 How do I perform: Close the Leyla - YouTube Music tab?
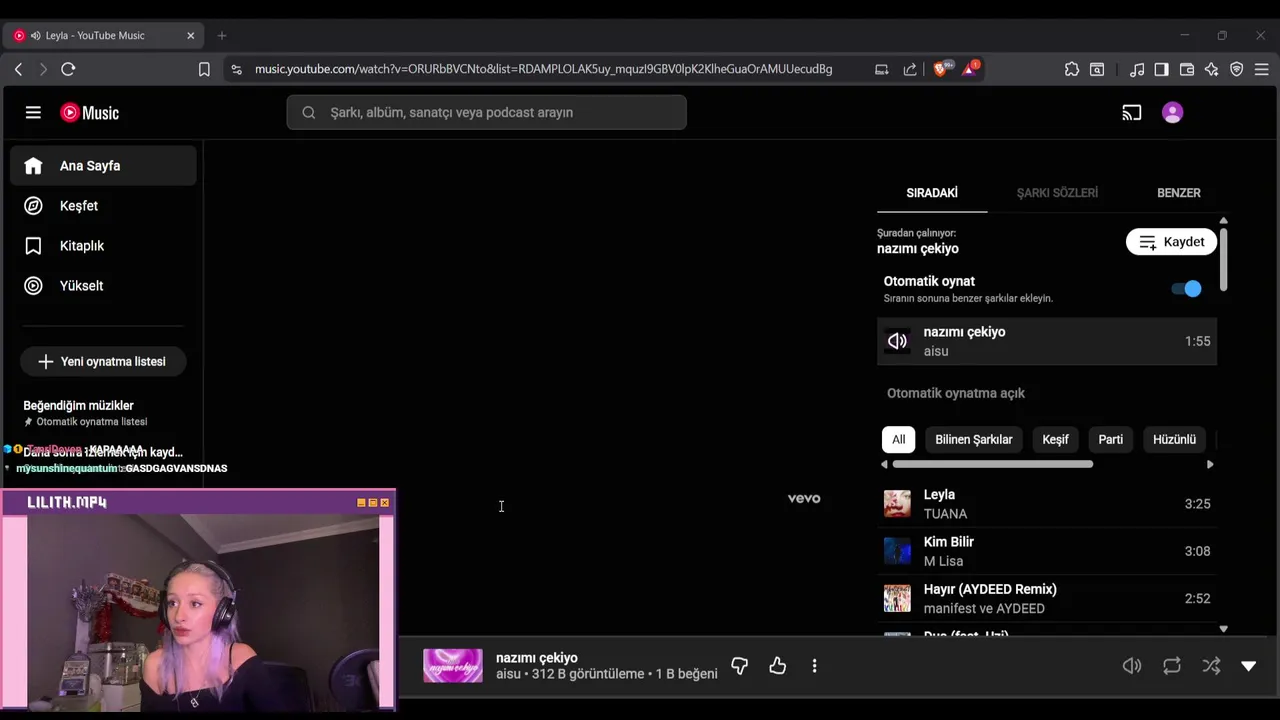191,36
